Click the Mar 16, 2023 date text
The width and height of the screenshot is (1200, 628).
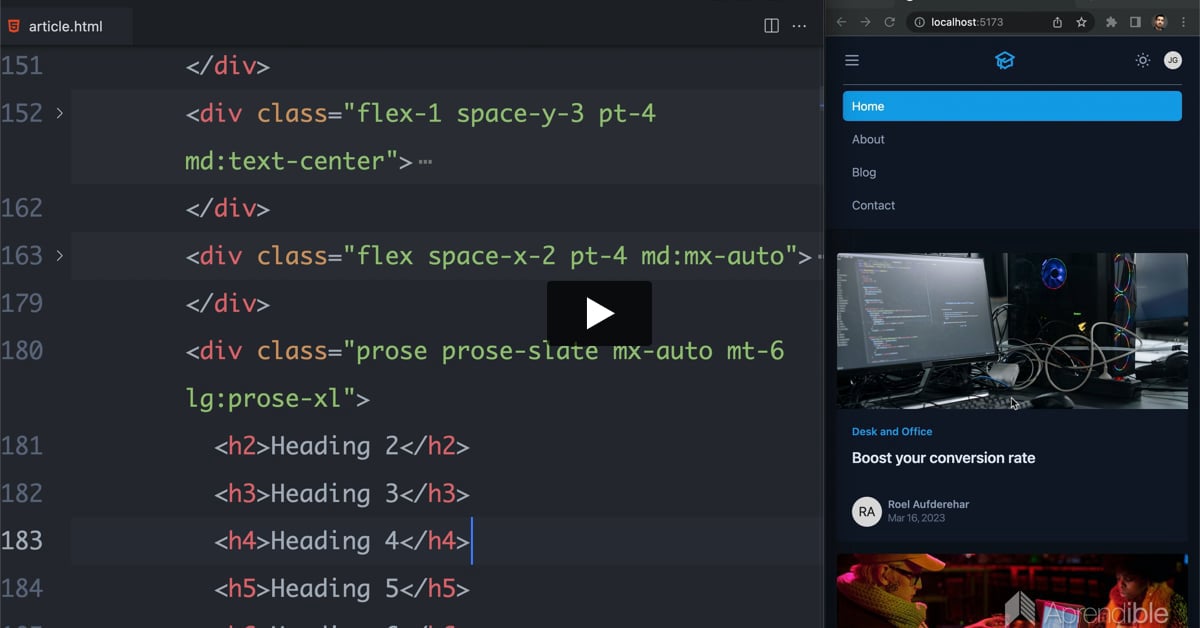[x=916, y=518]
